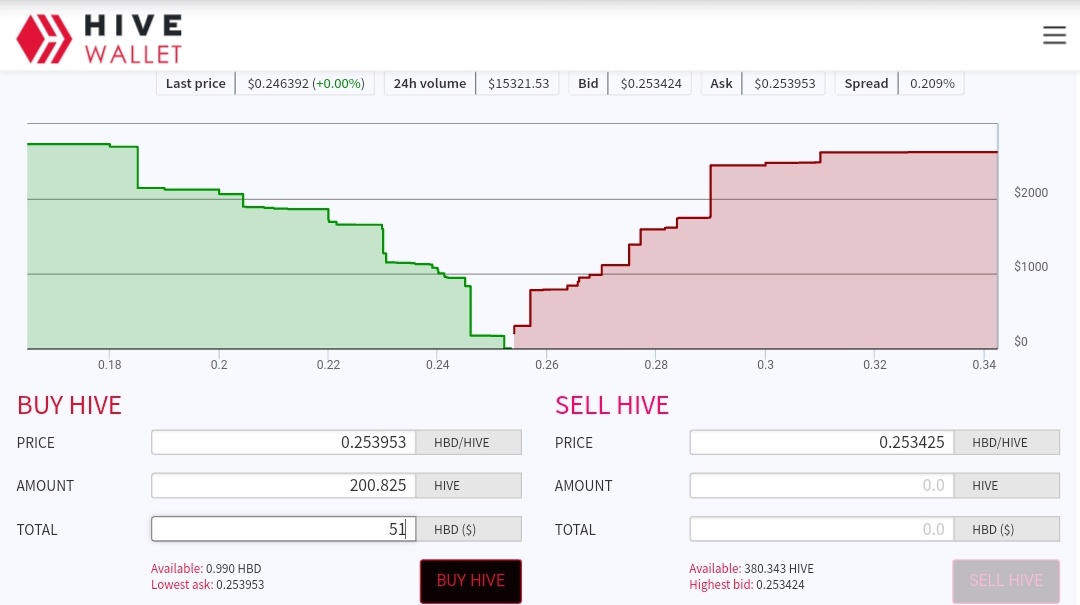The width and height of the screenshot is (1080, 605).
Task: Click the Hive Wallet logo
Action: pyautogui.click(x=99, y=39)
